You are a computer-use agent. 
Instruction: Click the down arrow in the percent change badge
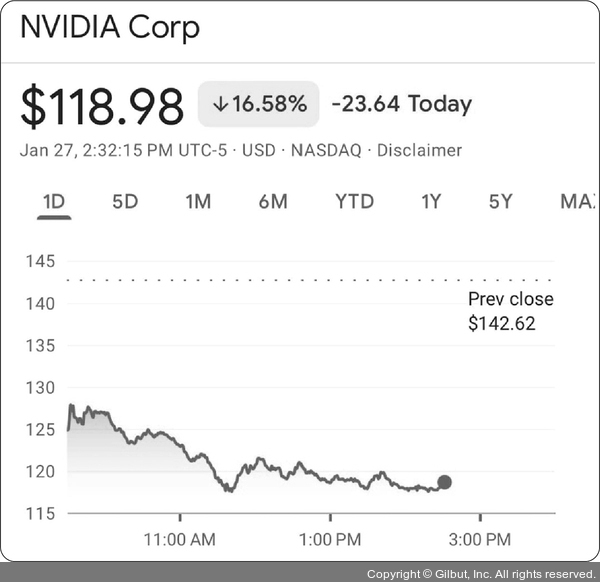click(x=221, y=105)
